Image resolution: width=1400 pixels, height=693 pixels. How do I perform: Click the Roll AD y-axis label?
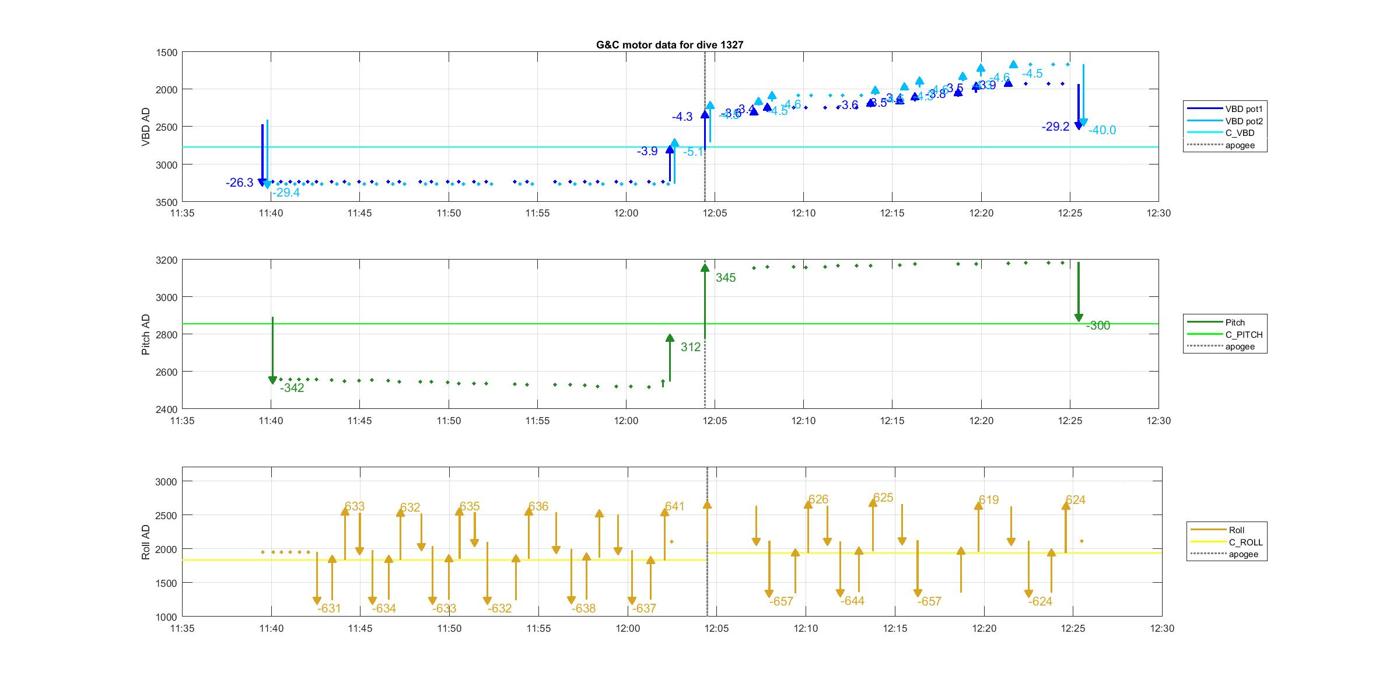[146, 541]
